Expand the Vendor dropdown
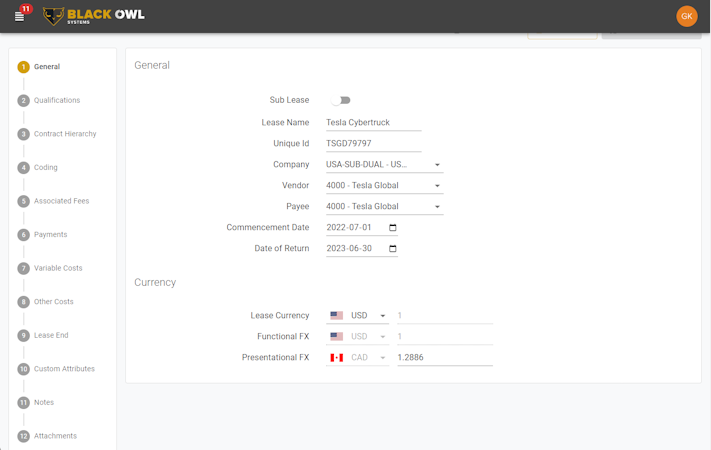The height and width of the screenshot is (450, 711). pos(385,186)
